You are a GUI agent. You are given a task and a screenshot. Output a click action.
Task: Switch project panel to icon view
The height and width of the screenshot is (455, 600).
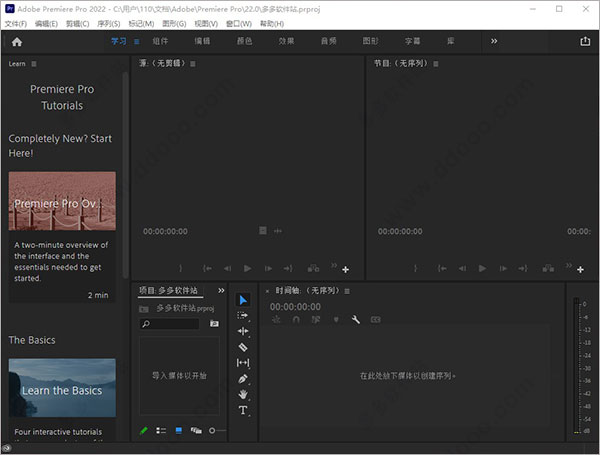point(179,431)
